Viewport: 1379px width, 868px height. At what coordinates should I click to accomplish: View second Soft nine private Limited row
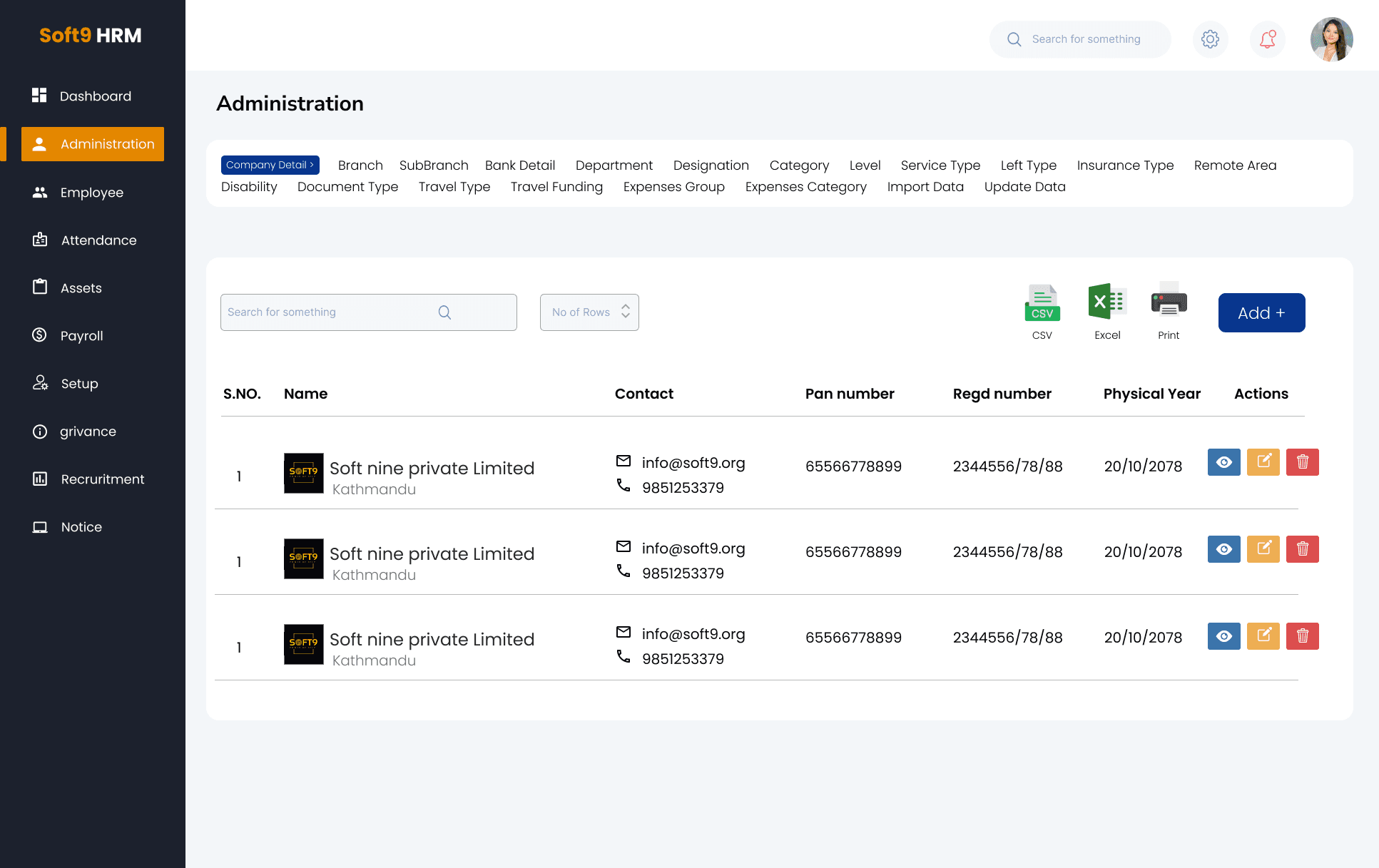[1224, 549]
